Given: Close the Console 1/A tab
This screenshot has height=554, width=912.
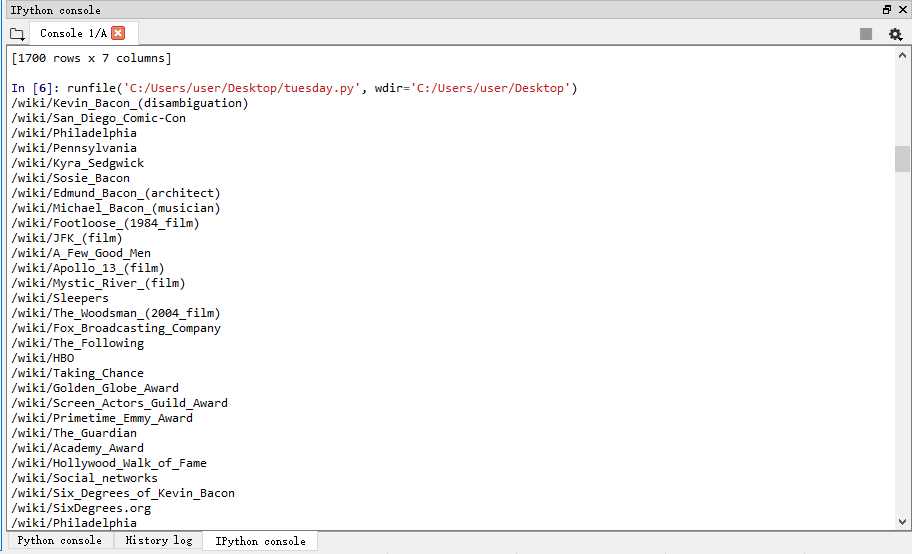Looking at the screenshot, I should [118, 33].
